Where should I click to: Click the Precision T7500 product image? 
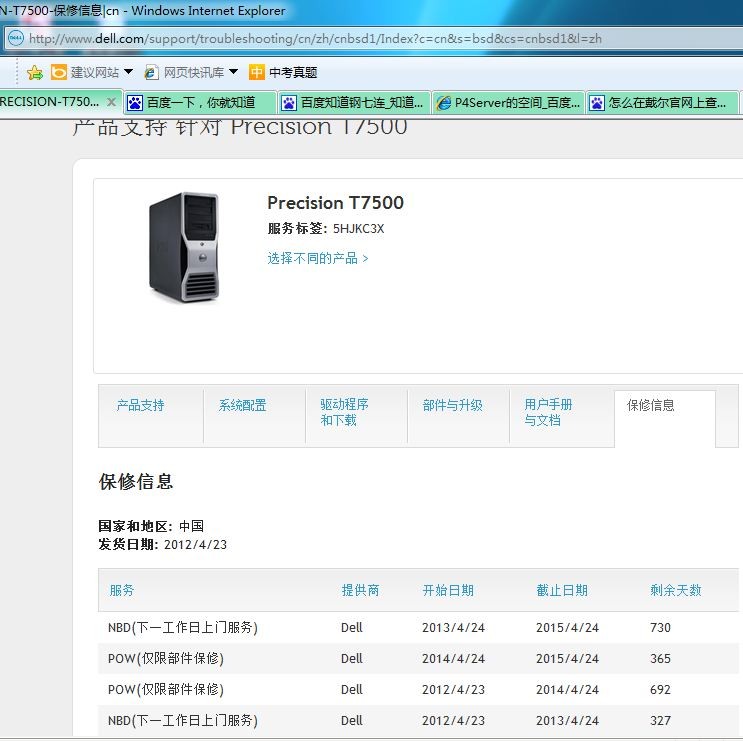[x=184, y=247]
